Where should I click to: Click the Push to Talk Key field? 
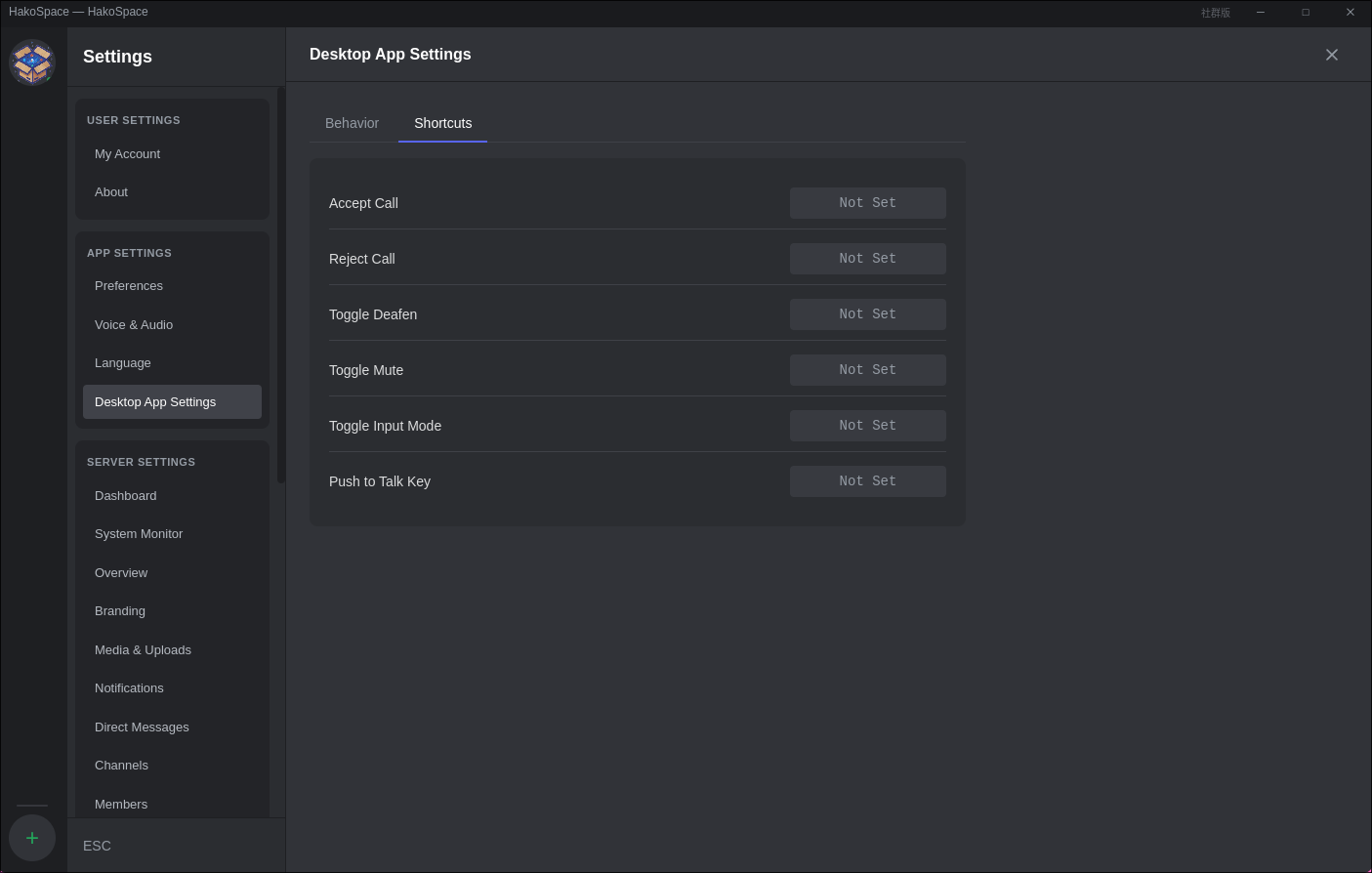[x=867, y=481]
